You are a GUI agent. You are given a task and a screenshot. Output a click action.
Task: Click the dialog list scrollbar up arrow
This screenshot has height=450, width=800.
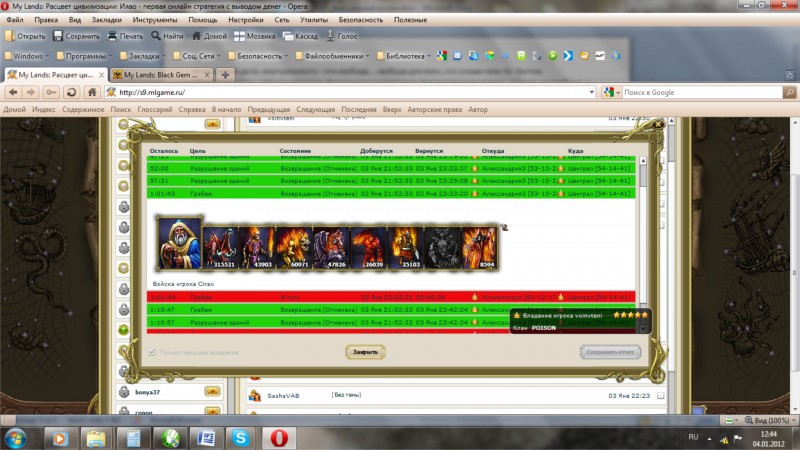pyautogui.click(x=643, y=160)
